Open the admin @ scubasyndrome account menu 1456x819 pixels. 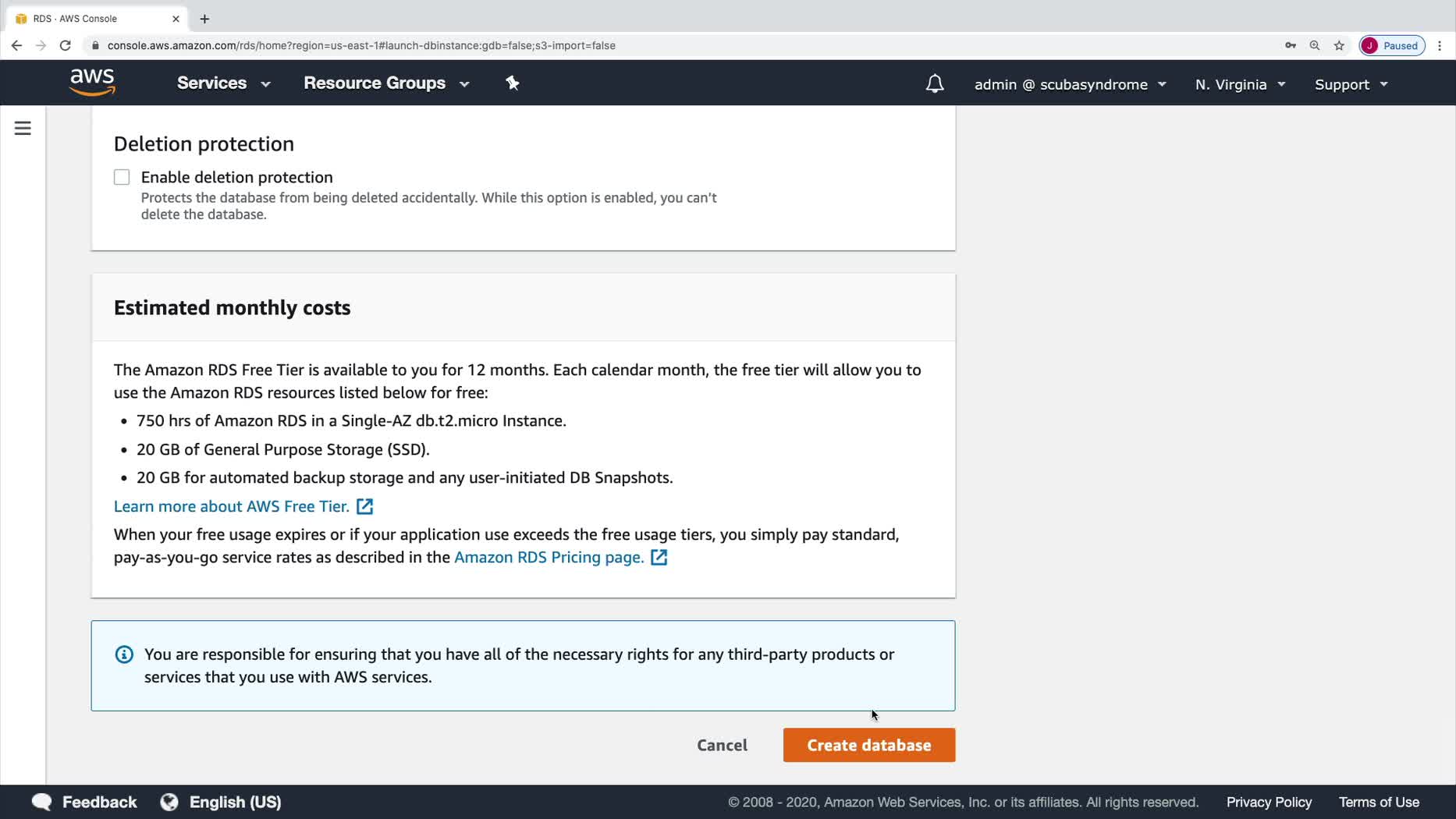1070,84
